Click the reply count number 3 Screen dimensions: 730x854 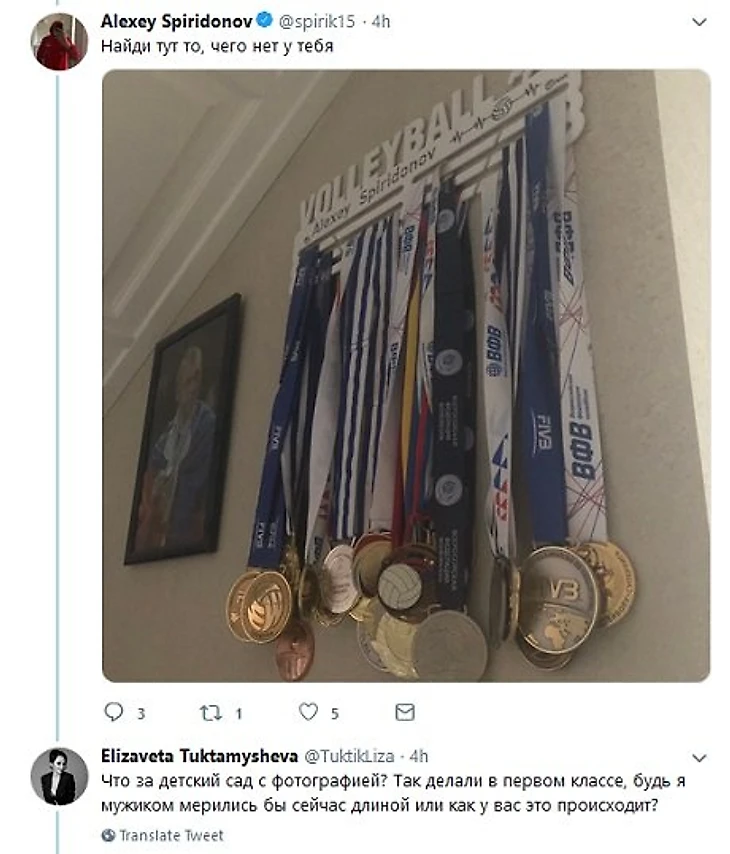pyautogui.click(x=141, y=713)
